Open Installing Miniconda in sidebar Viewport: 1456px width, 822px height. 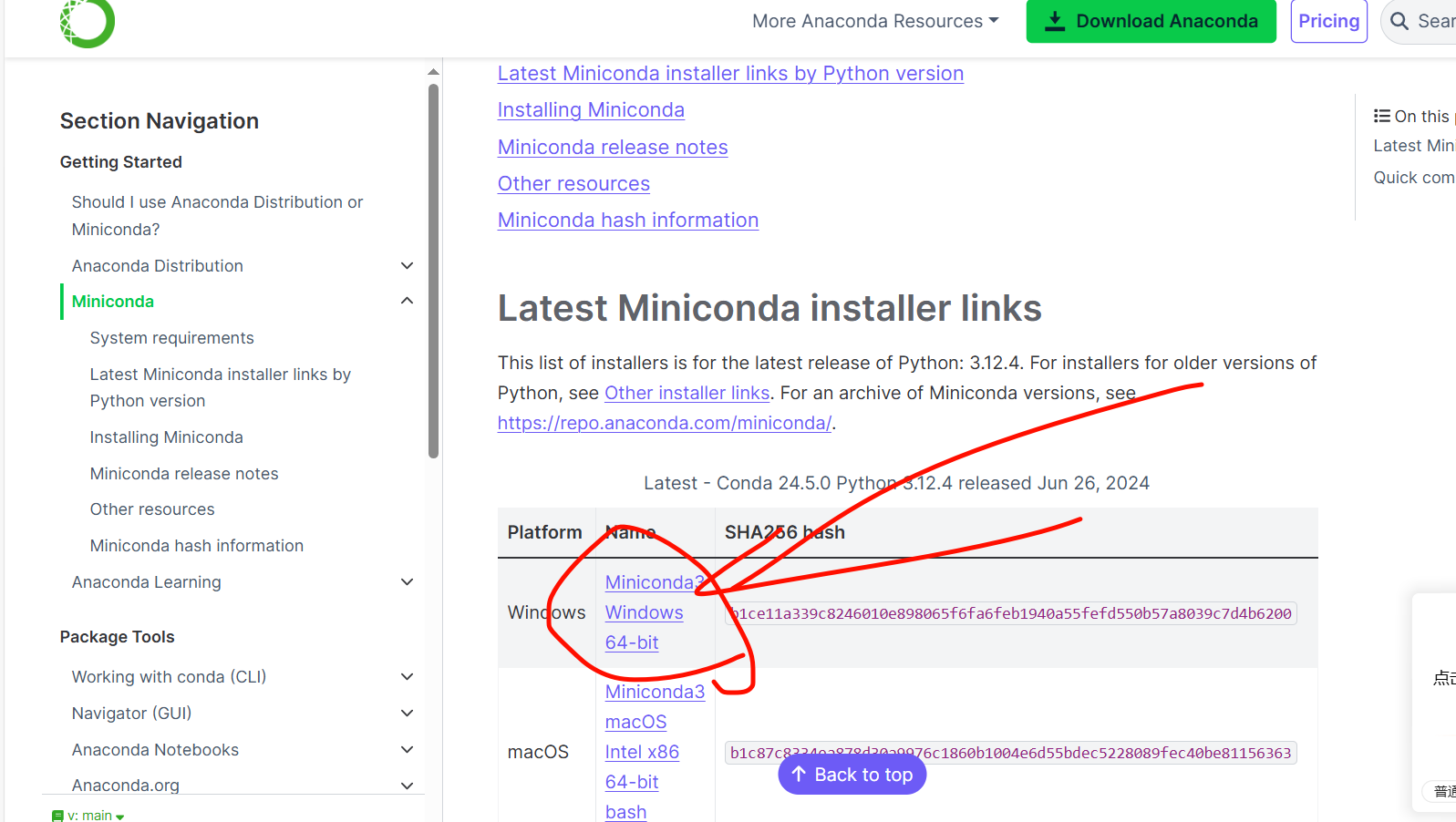pyautogui.click(x=166, y=437)
